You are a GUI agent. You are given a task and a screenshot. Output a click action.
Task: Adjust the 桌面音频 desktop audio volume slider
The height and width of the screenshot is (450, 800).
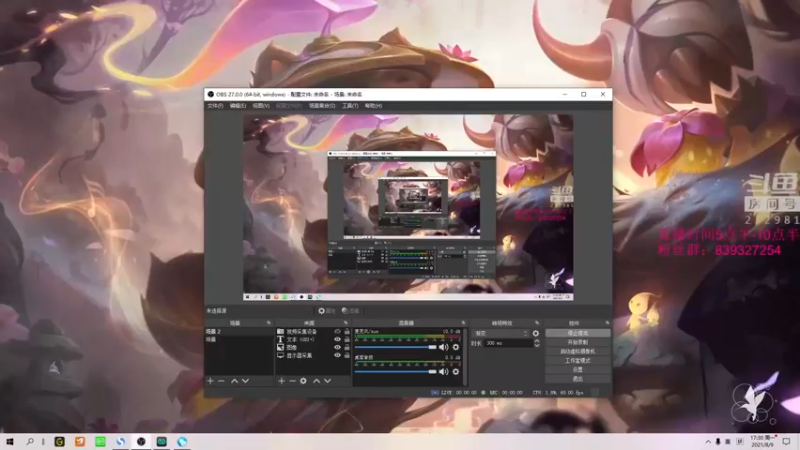tap(396, 372)
